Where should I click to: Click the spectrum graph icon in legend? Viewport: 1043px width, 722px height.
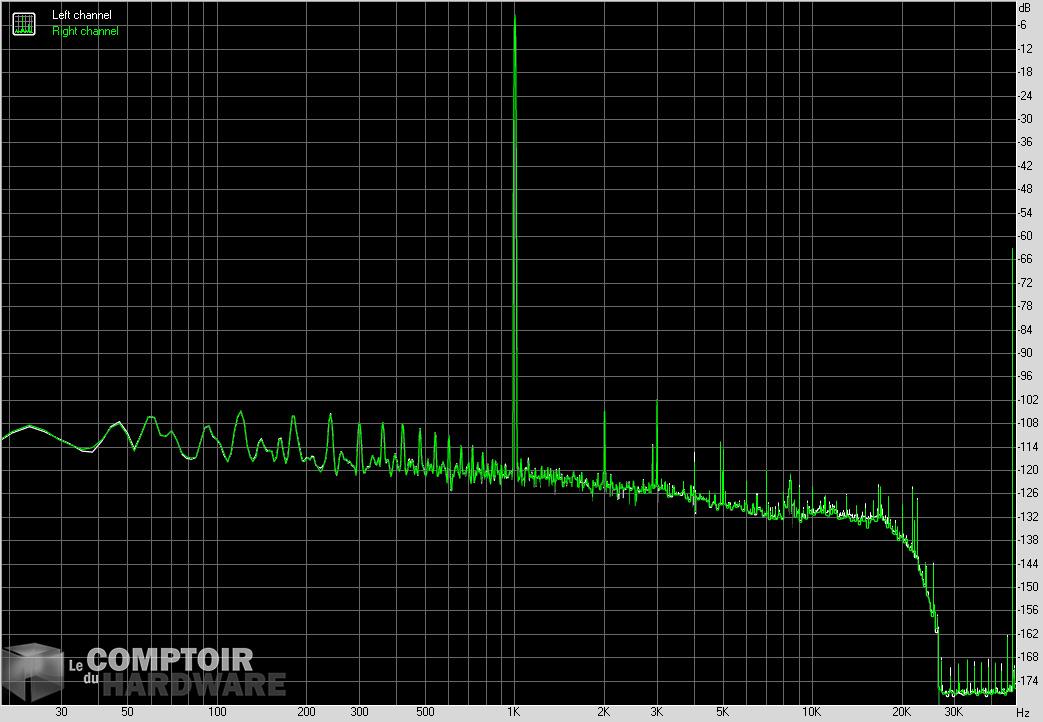coord(23,23)
